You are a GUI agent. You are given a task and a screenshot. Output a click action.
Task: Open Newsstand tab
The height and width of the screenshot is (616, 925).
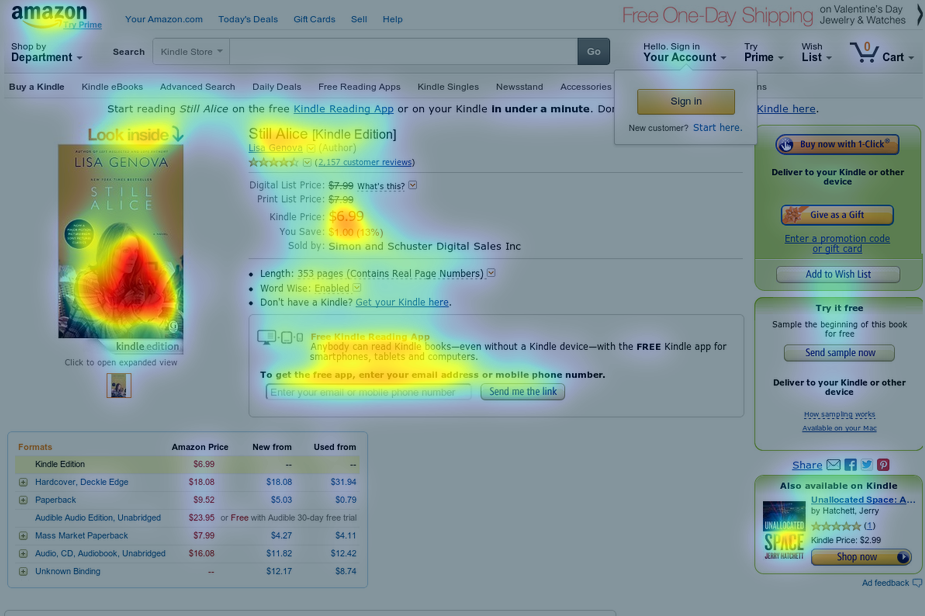coord(520,87)
